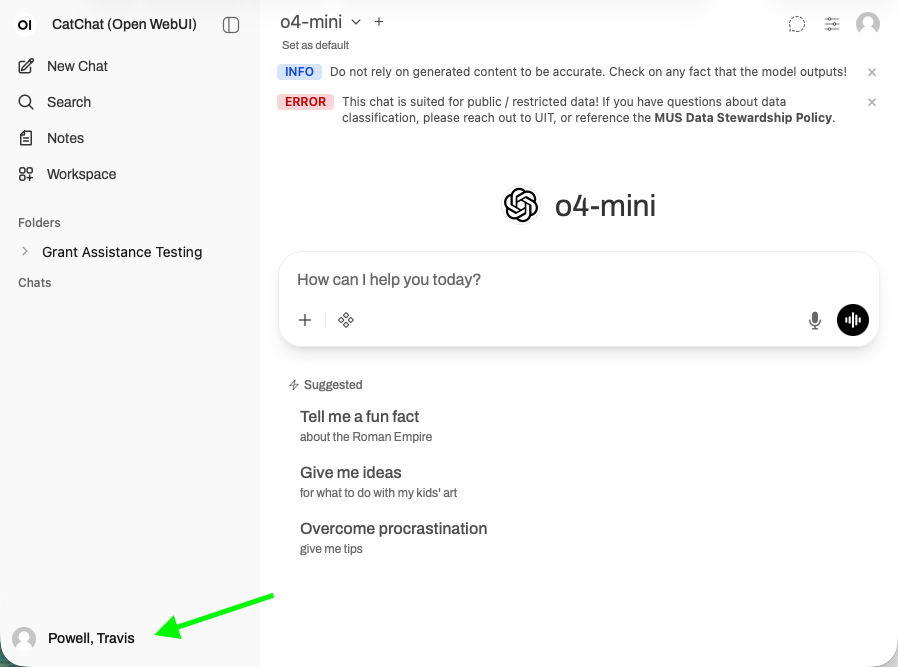Open the chat controls sliders icon

(x=832, y=24)
